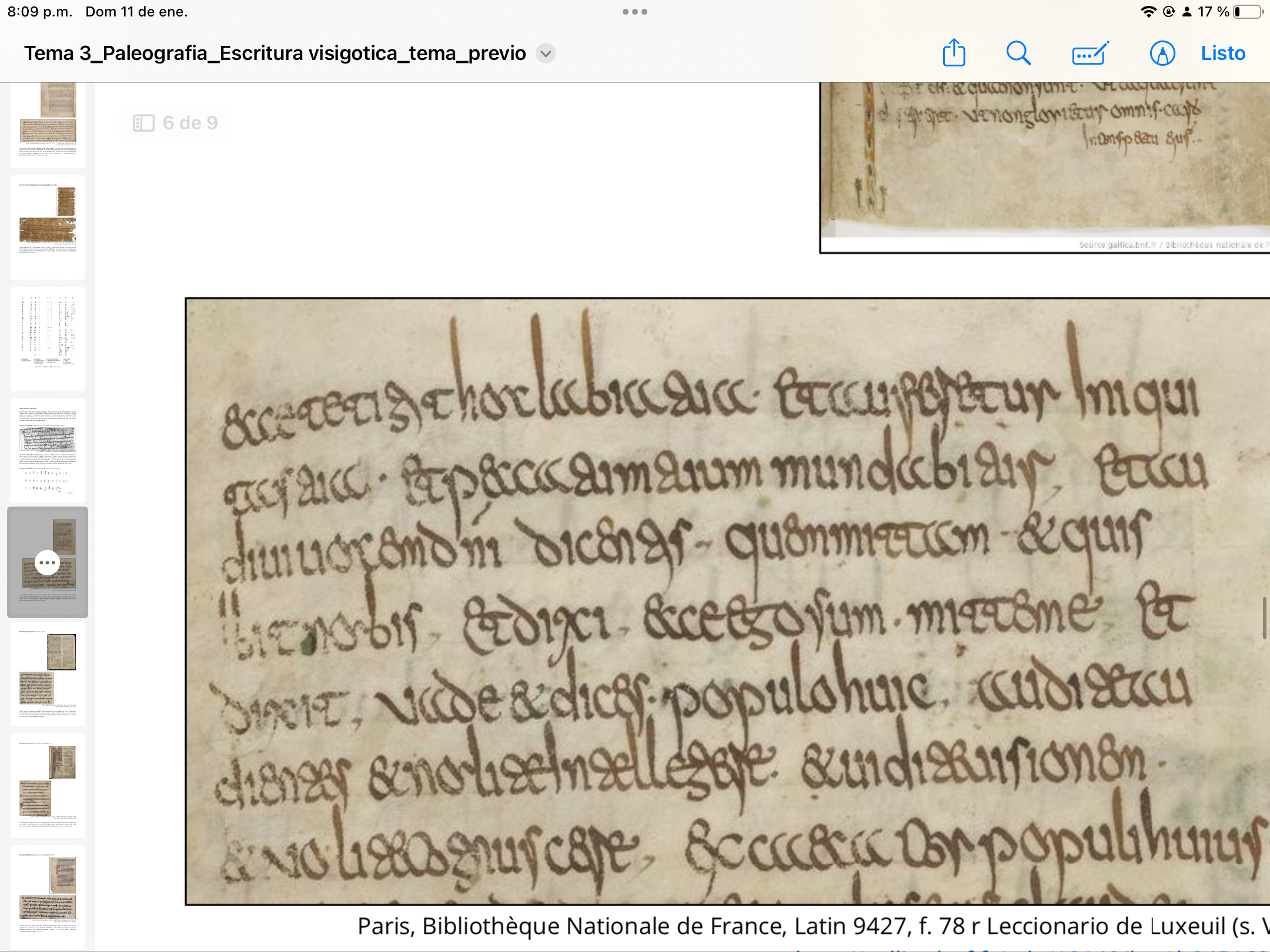Open the alphabet table page thumbnail
Image resolution: width=1270 pixels, height=952 pixels.
click(48, 338)
